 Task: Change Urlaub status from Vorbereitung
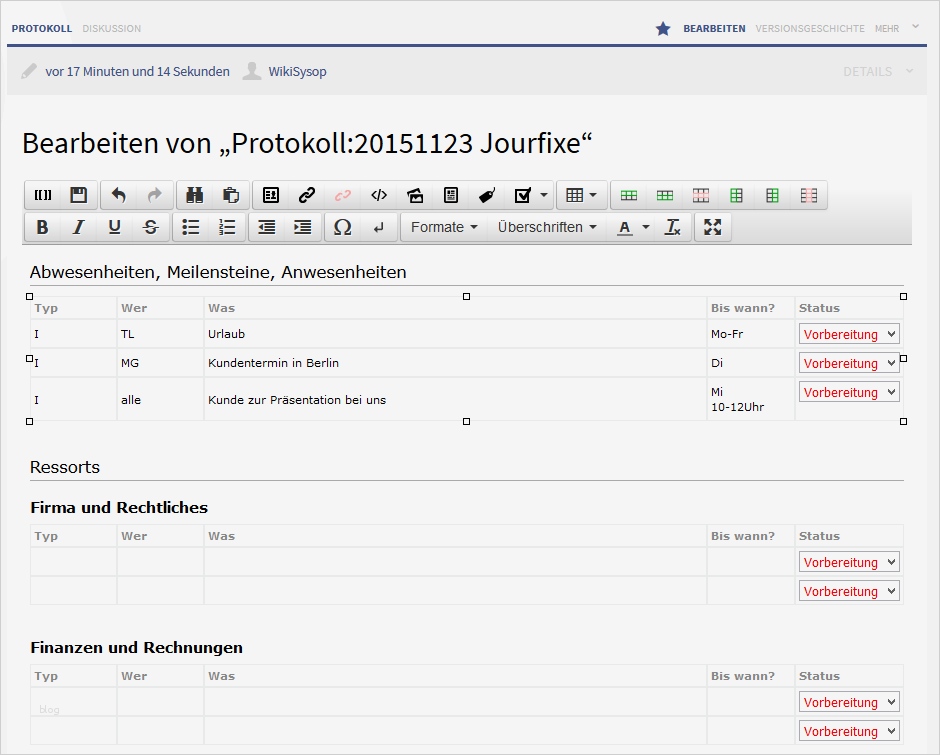pos(849,333)
